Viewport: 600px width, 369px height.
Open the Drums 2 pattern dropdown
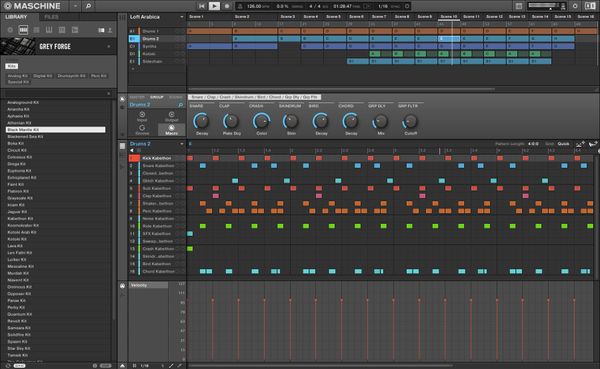coord(181,144)
